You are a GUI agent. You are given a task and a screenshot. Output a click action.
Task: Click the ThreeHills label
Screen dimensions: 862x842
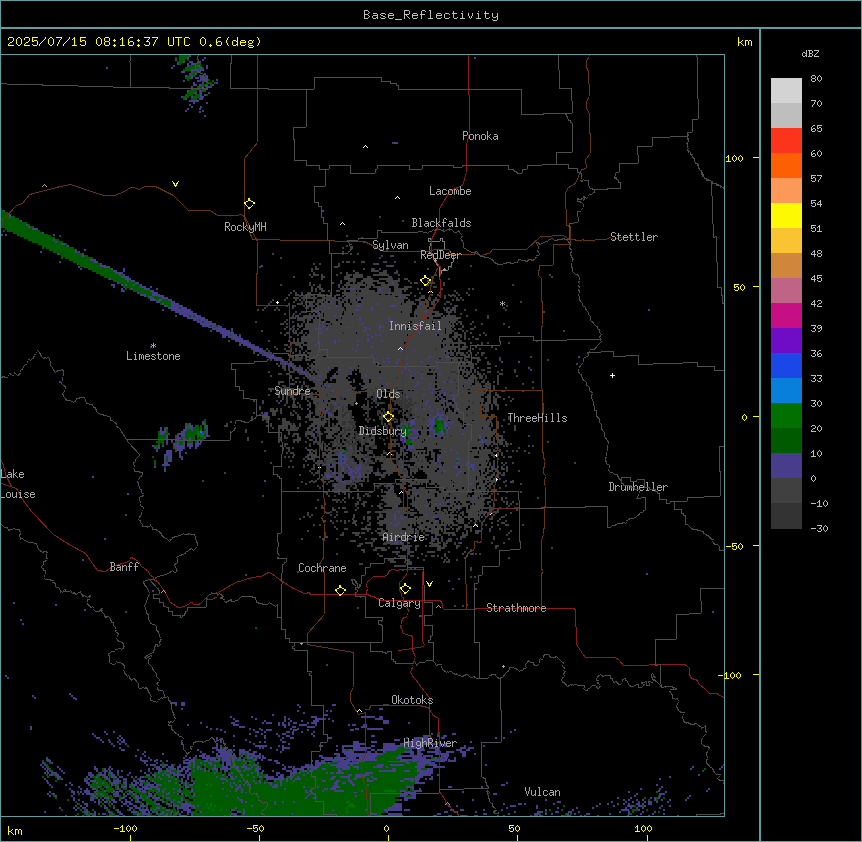[x=537, y=418]
